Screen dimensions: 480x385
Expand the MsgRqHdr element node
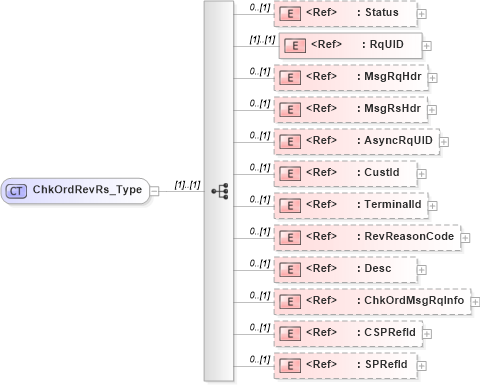(433, 78)
